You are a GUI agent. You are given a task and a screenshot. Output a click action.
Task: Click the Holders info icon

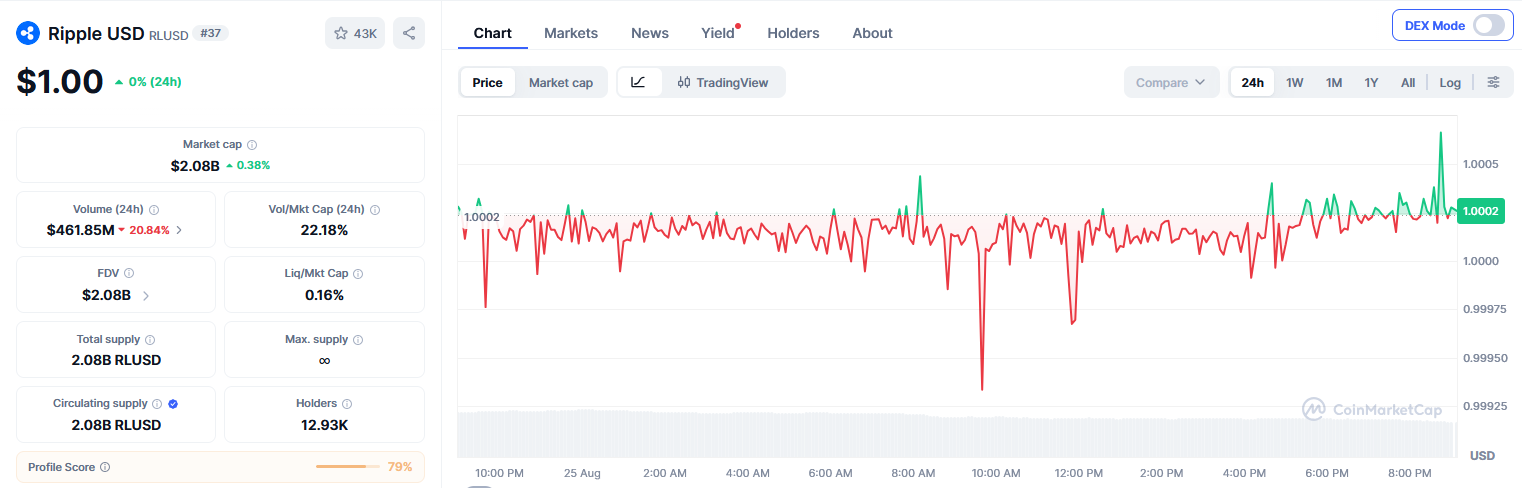coord(347,404)
